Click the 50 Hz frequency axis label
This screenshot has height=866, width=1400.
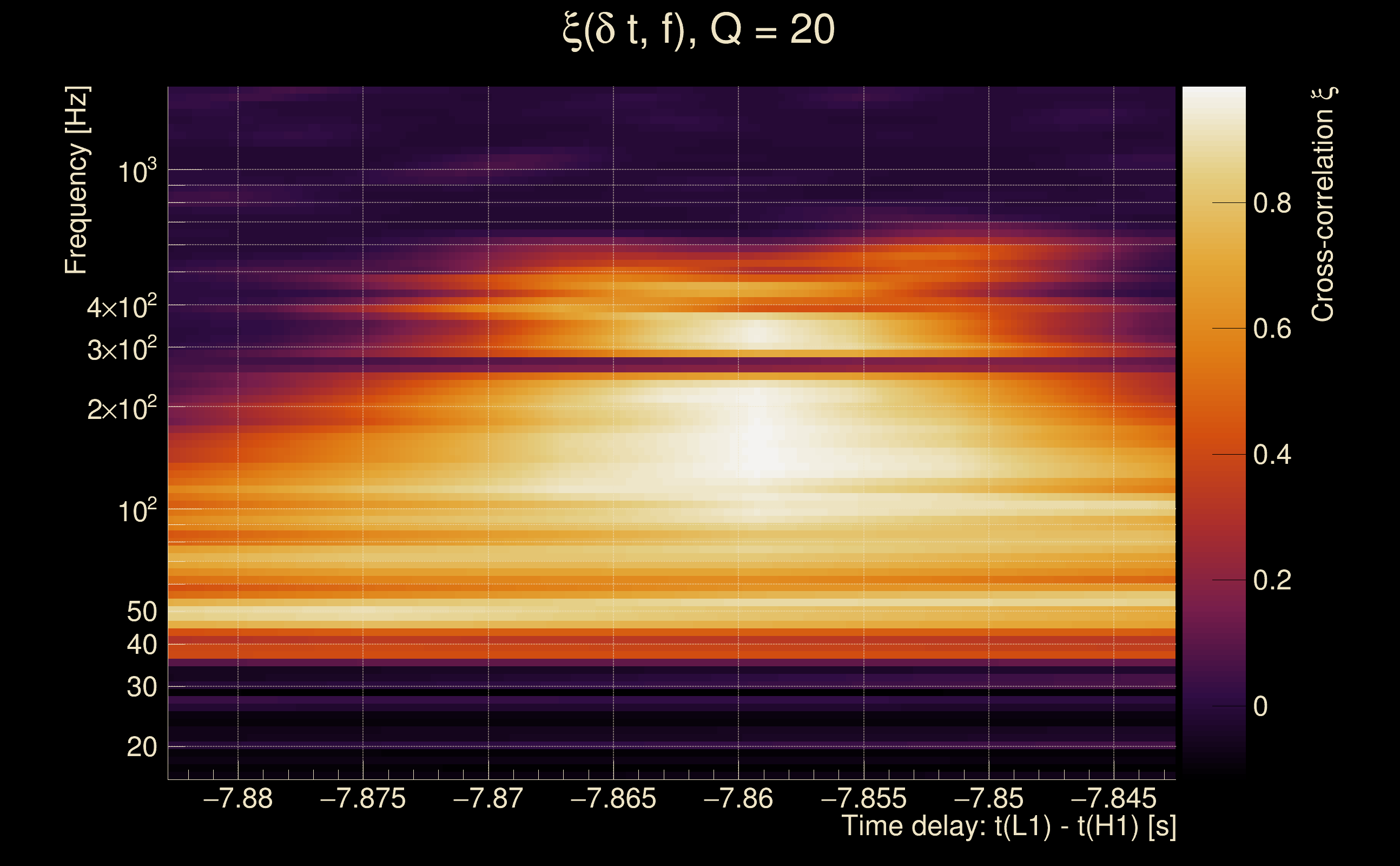tap(141, 612)
